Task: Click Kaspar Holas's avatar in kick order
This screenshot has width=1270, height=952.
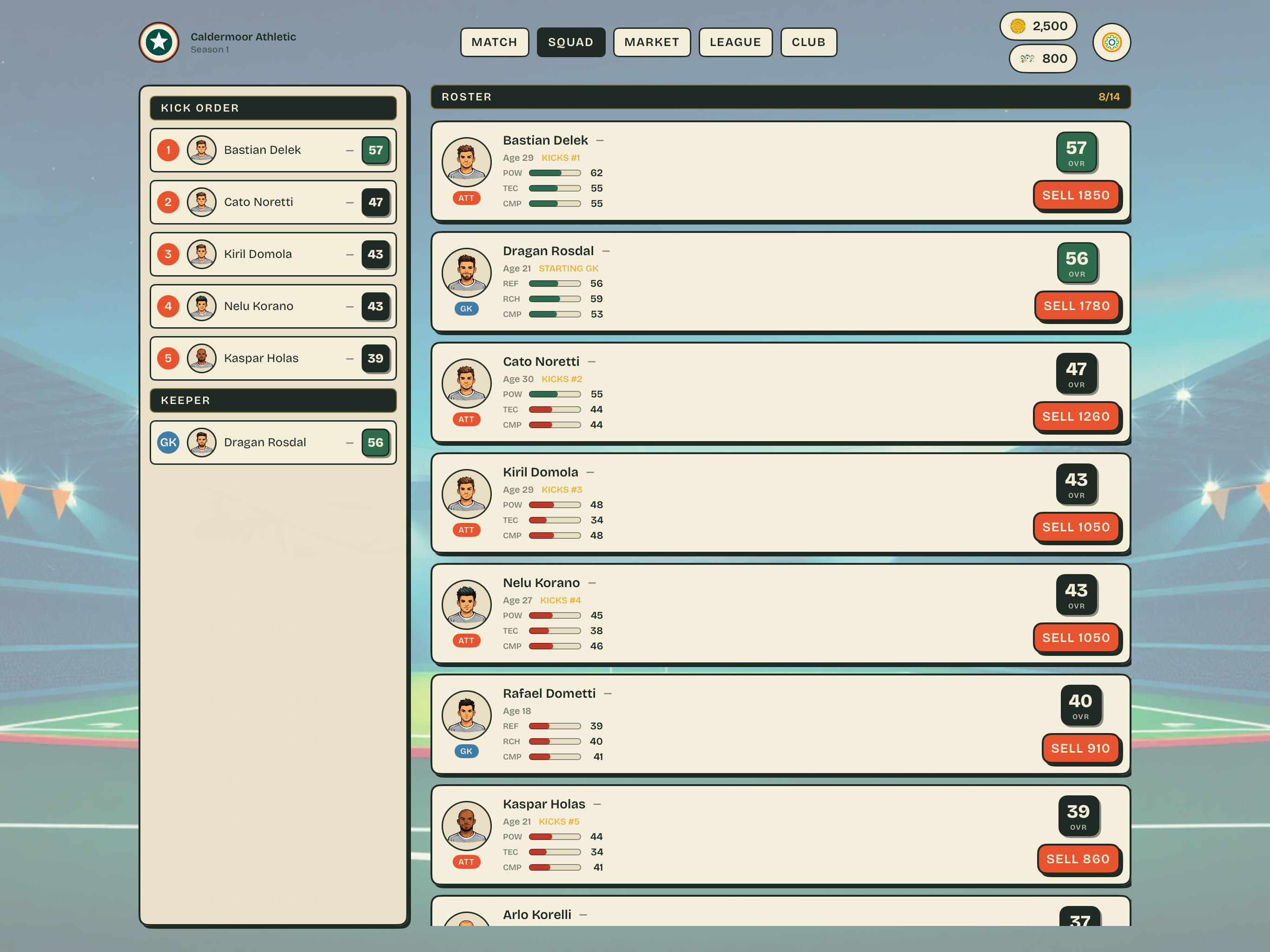Action: pos(202,358)
